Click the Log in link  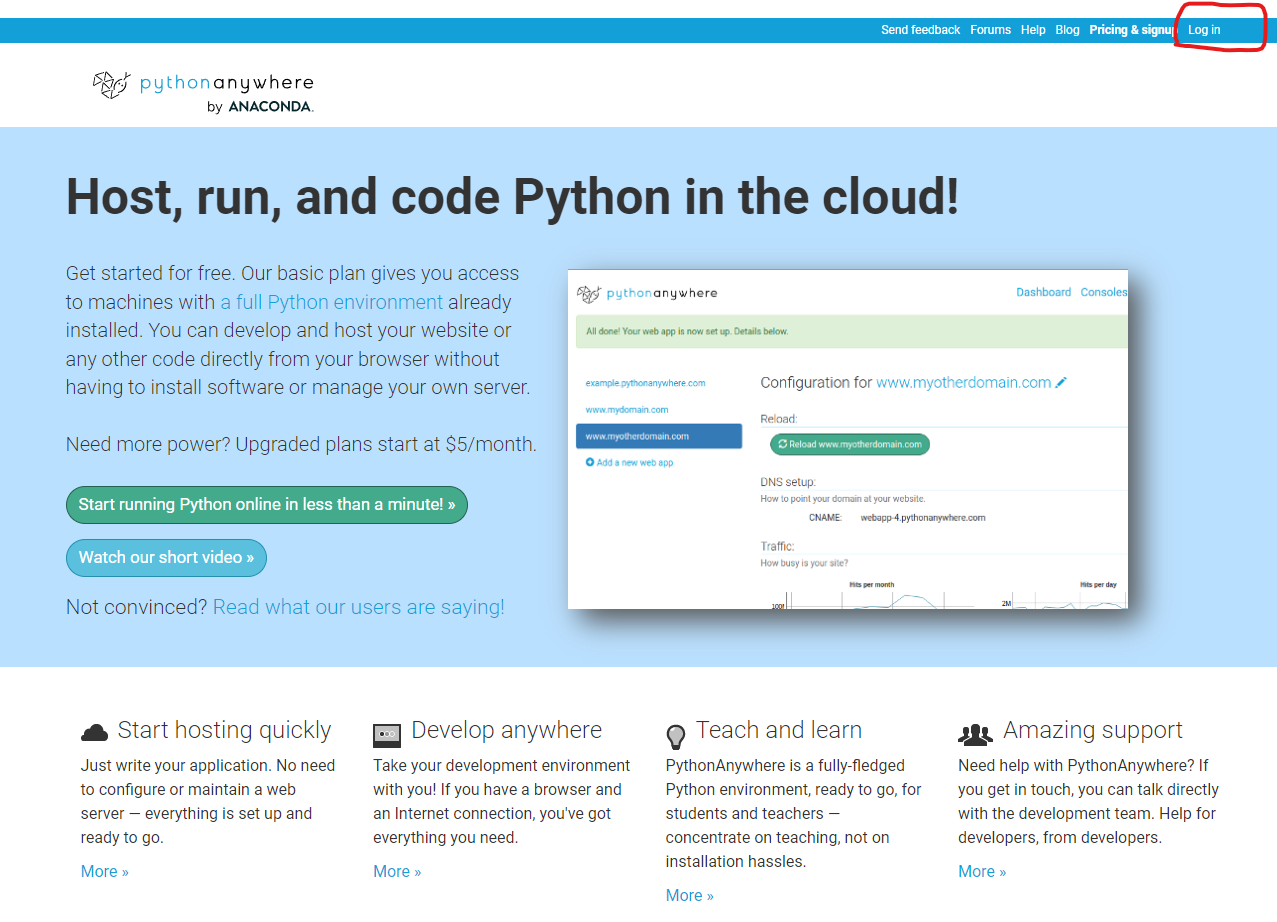tap(1204, 30)
